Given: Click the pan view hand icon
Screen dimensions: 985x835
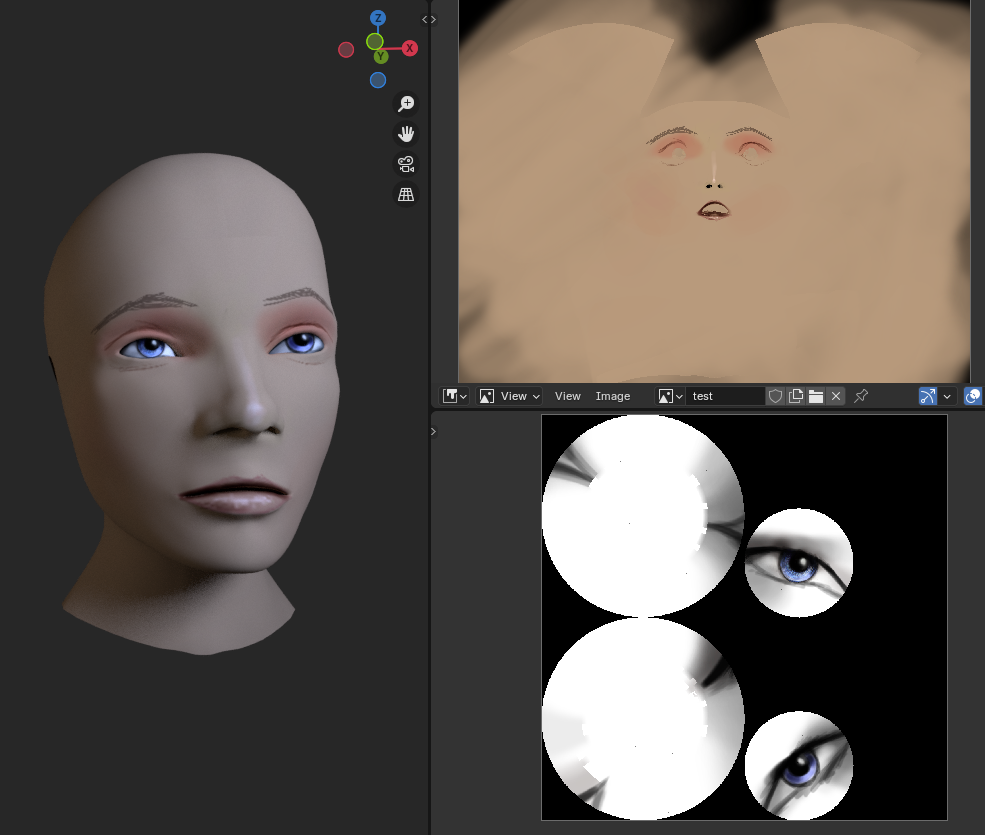Looking at the screenshot, I should click(x=406, y=134).
